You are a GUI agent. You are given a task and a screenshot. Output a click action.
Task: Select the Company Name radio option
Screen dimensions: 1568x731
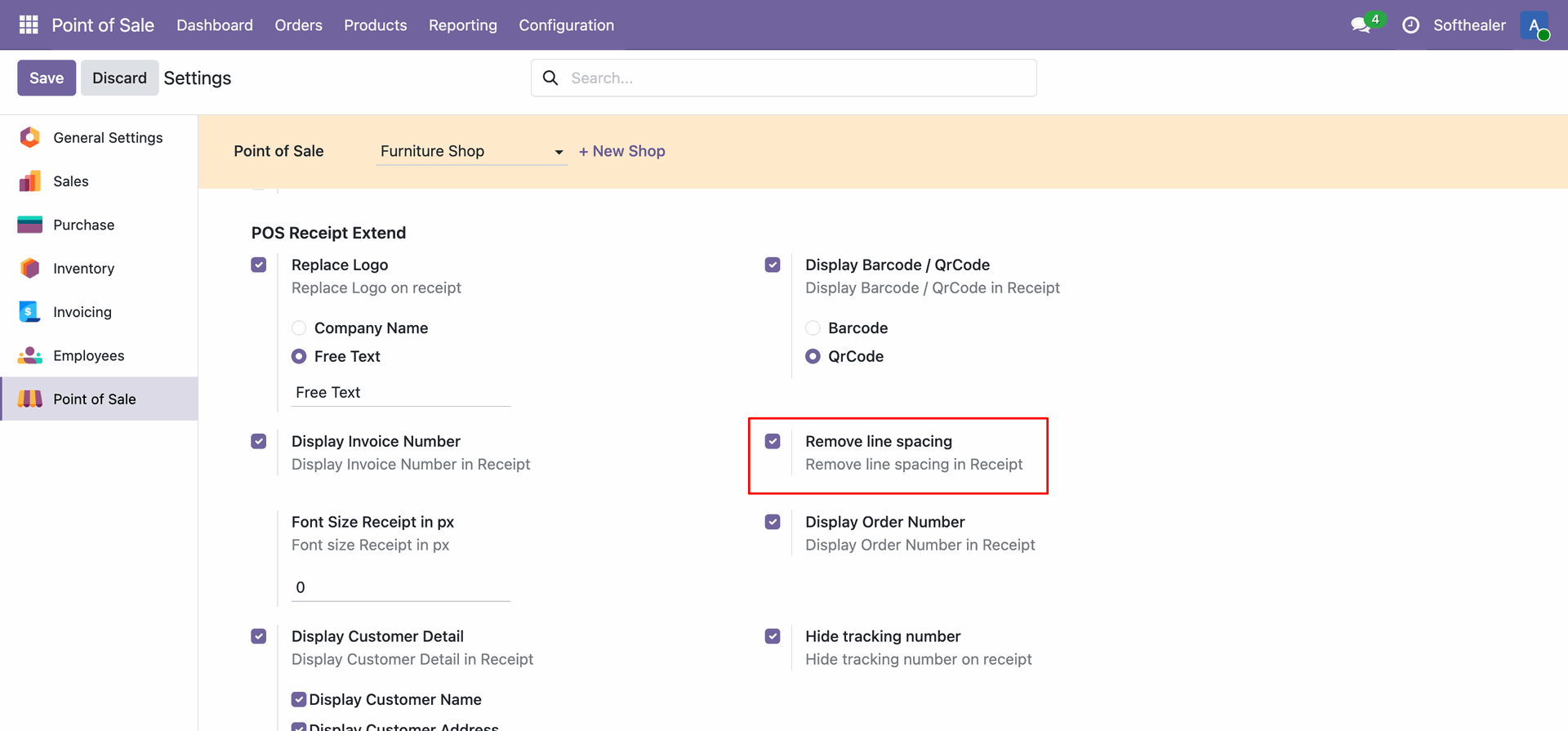[299, 328]
